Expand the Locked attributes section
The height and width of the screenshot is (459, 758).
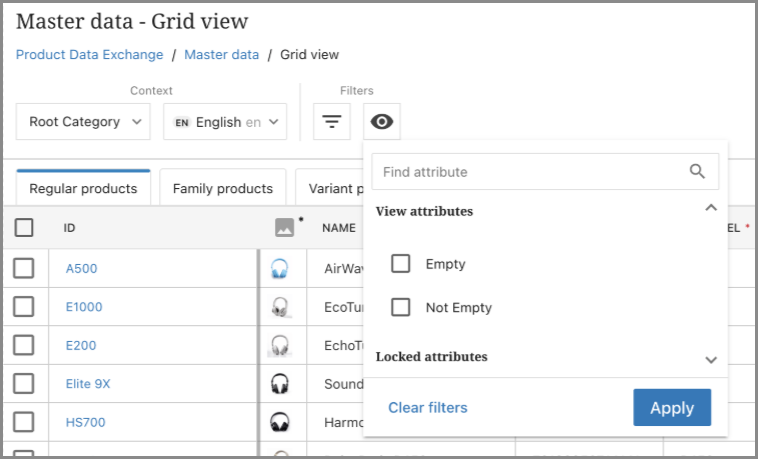click(x=711, y=359)
